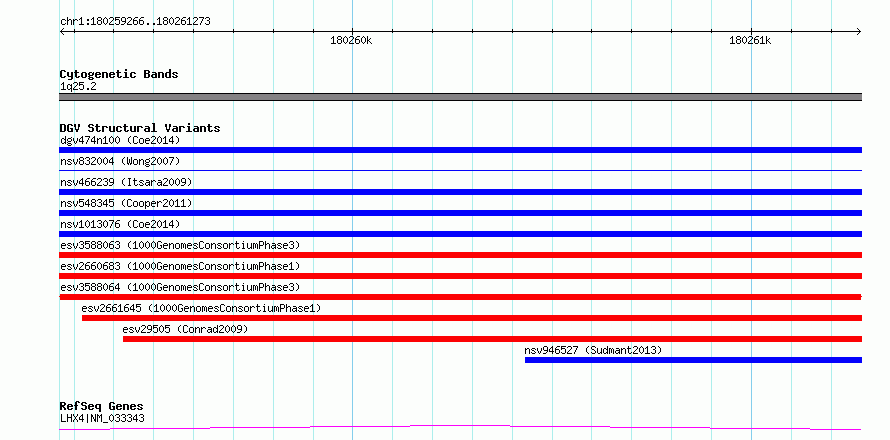890x440 pixels.
Task: Open the esv3588064 variant label
Action: coord(180,287)
